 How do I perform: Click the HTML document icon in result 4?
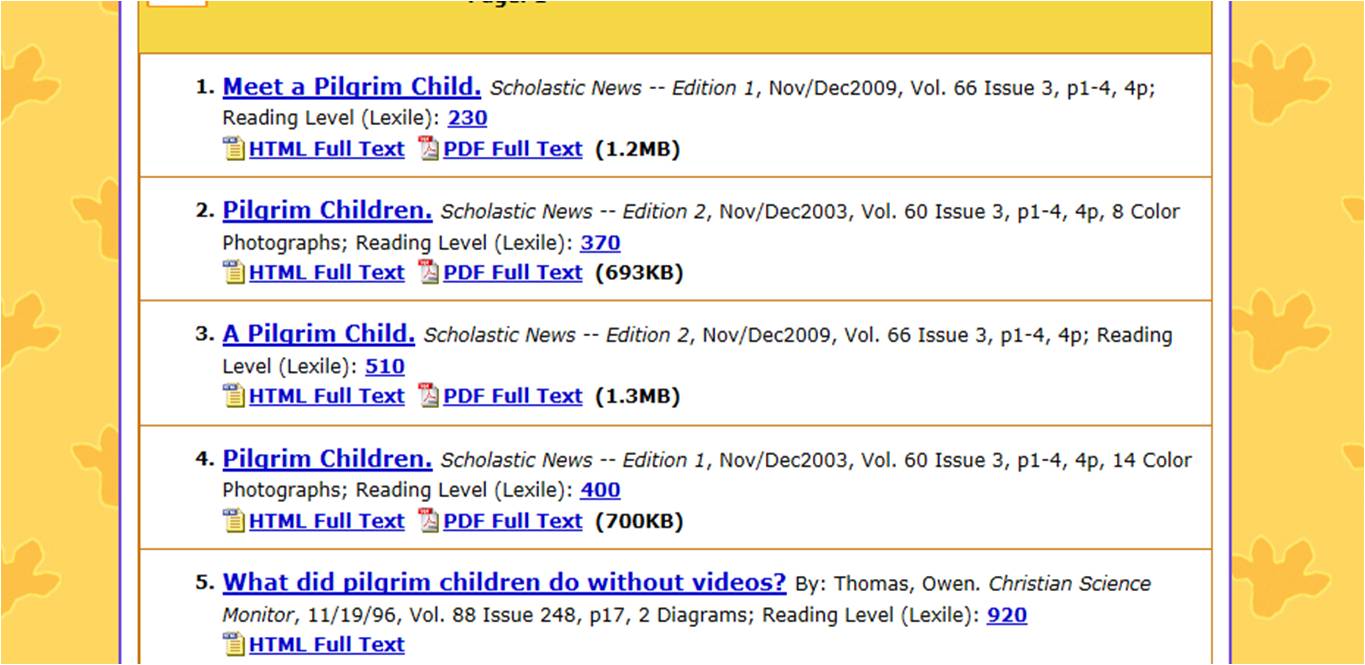click(234, 522)
